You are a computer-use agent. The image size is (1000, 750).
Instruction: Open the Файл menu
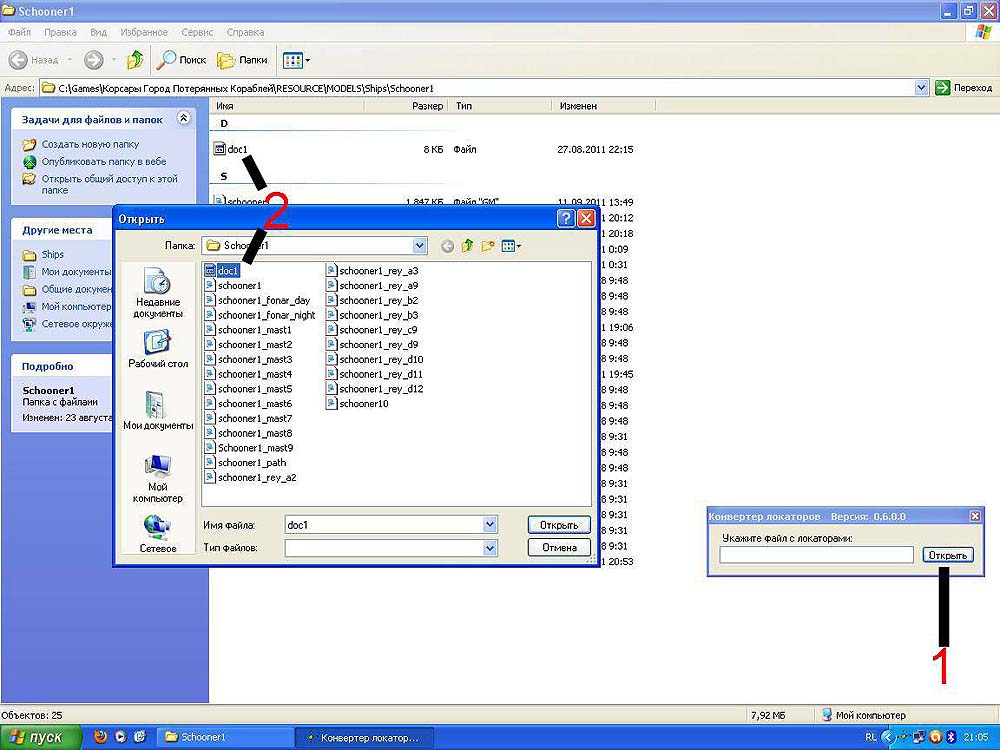tap(19, 32)
